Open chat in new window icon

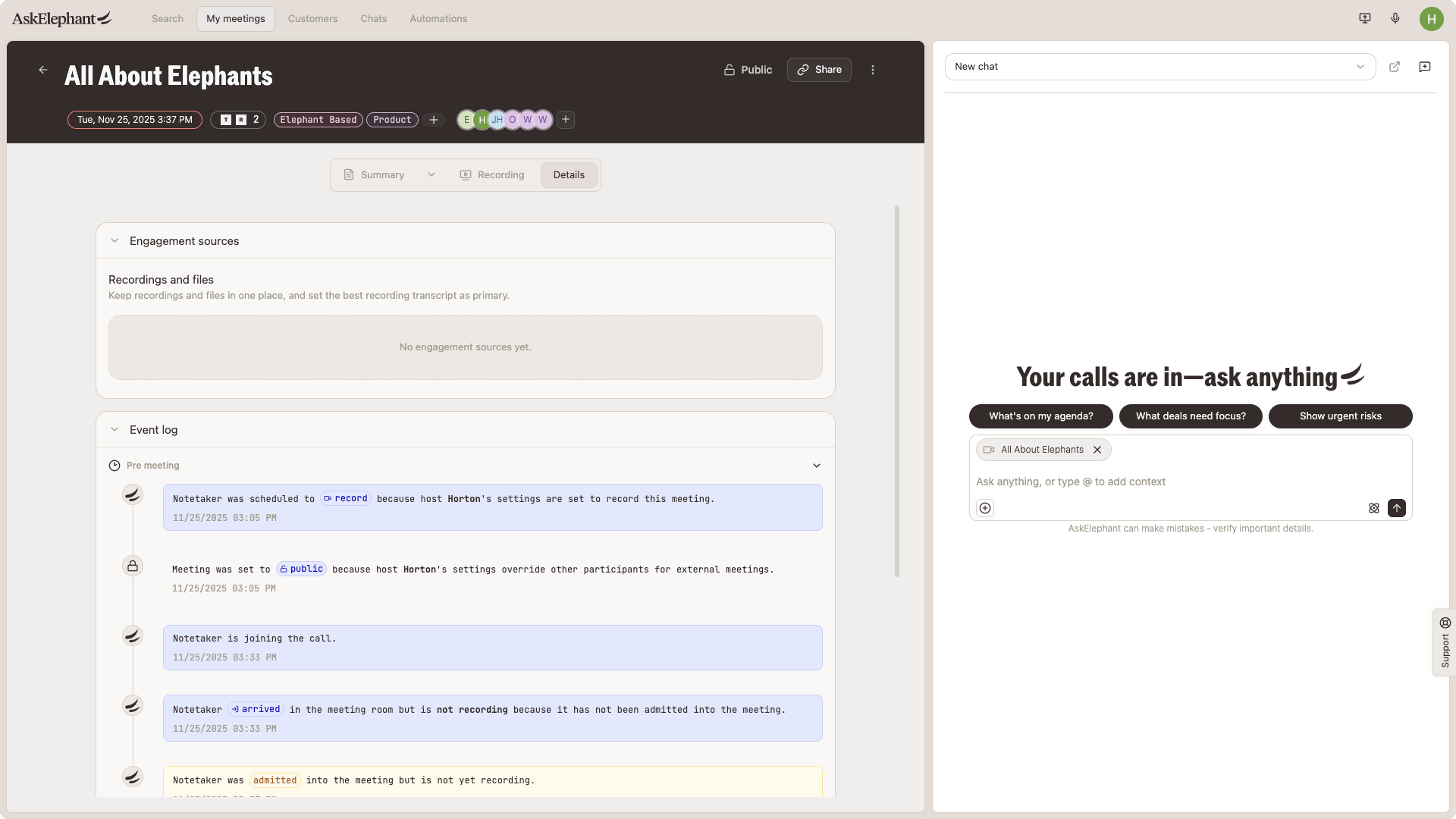coord(1395,67)
